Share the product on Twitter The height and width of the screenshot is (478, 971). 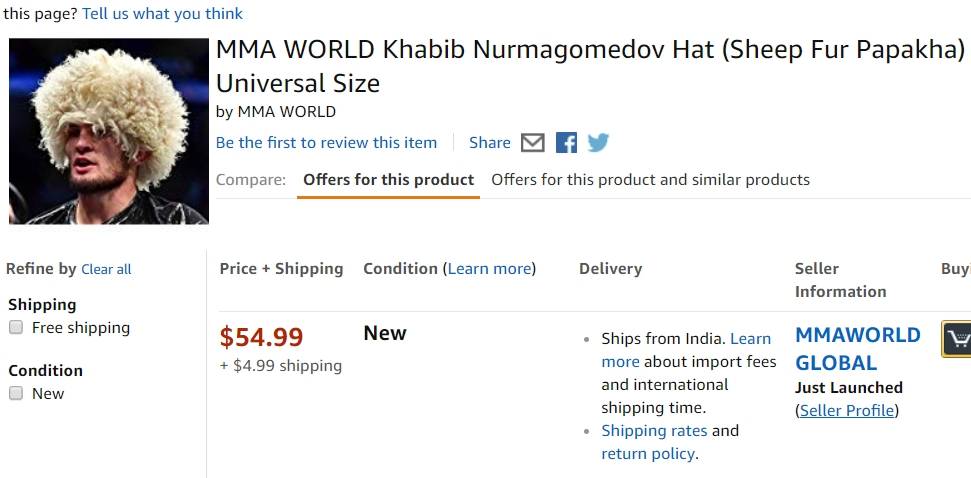pyautogui.click(x=598, y=143)
